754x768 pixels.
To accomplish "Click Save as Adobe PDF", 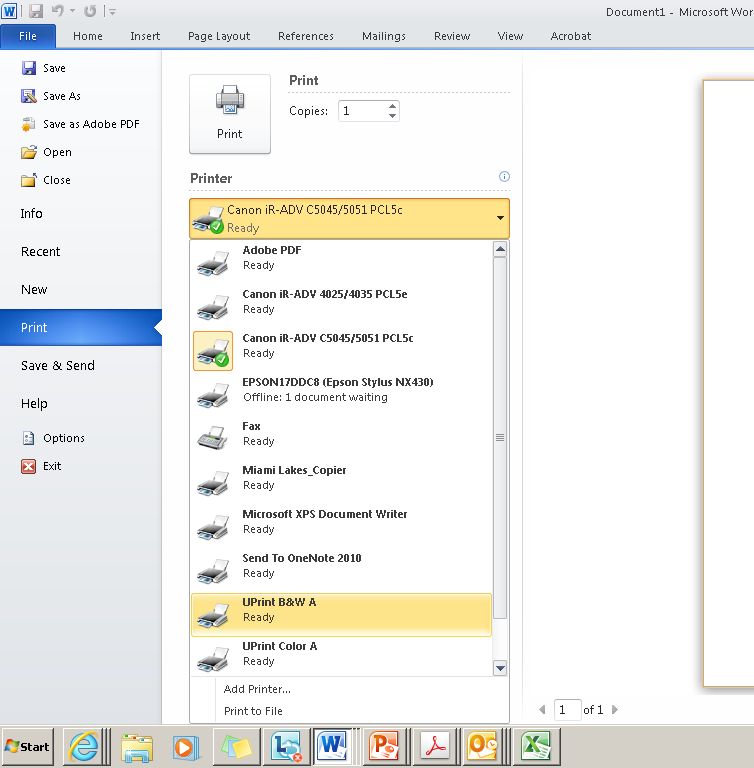I will [x=80, y=124].
